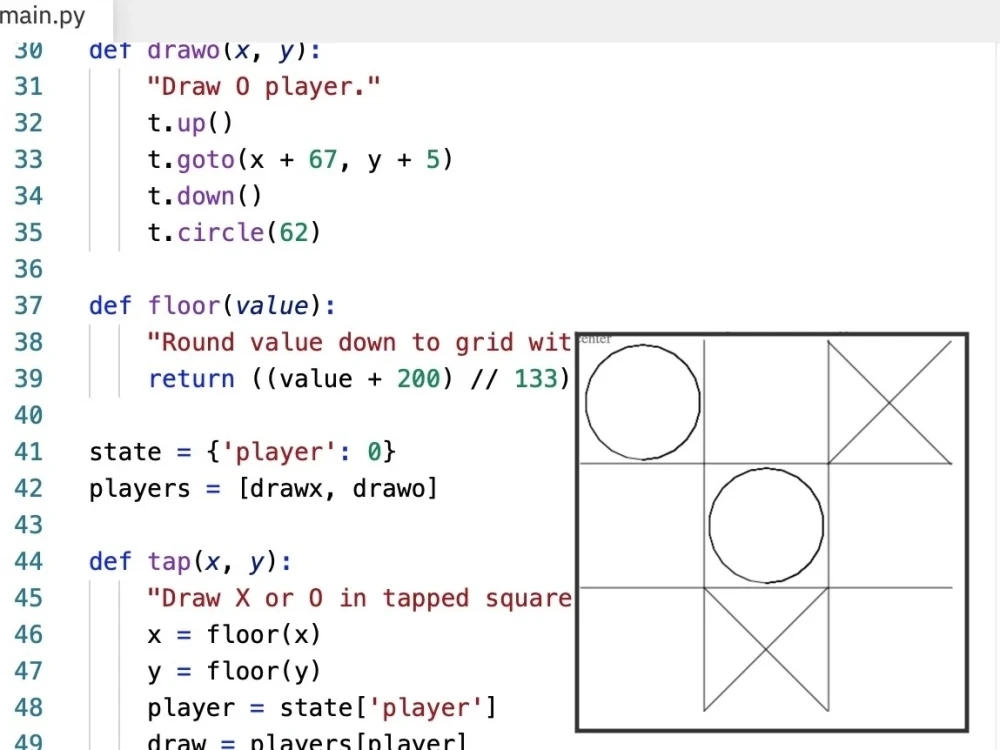Click the number 133 on line 39

pos(536,378)
